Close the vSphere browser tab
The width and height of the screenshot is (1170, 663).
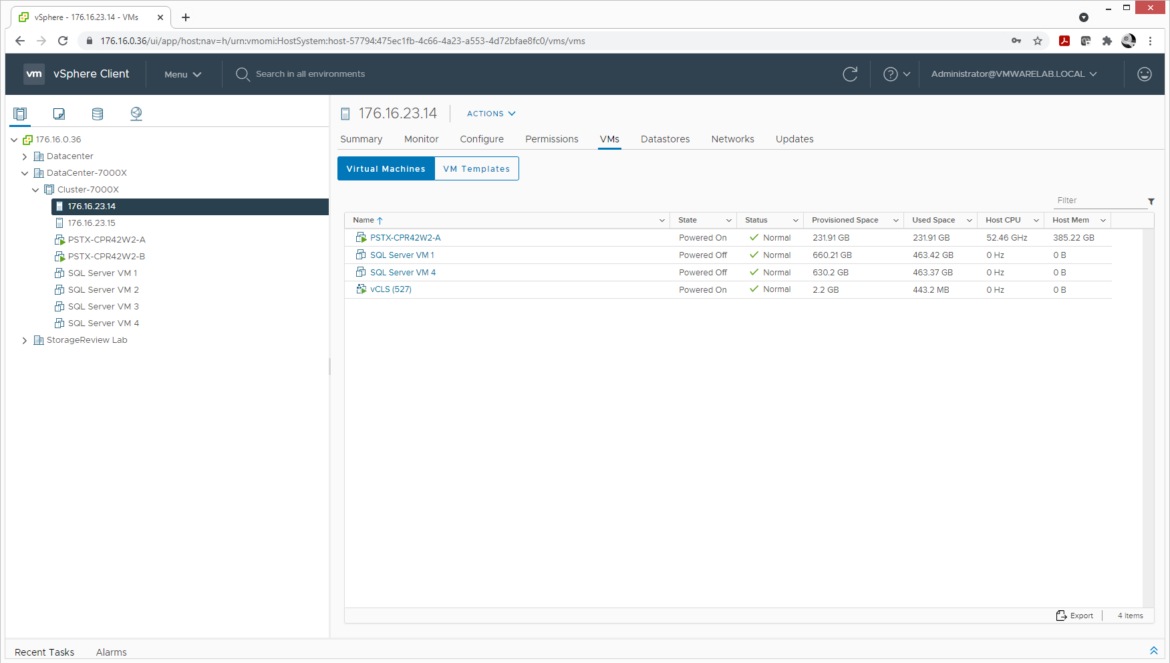[x=160, y=17]
